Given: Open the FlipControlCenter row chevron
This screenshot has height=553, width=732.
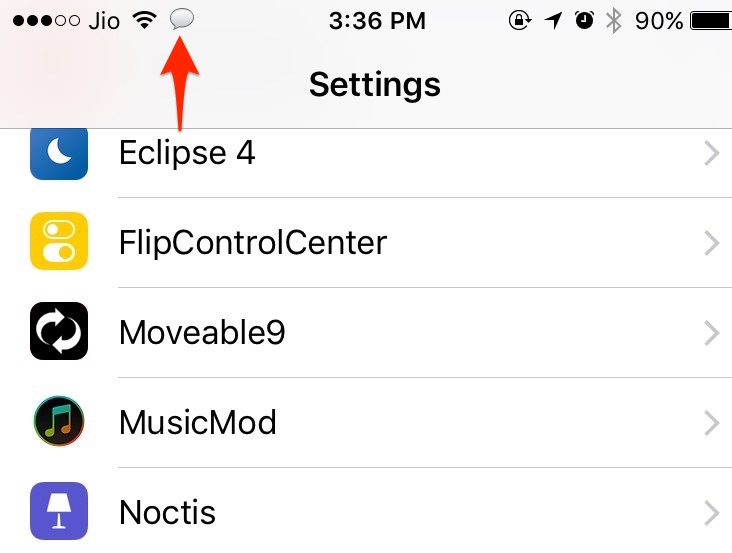Looking at the screenshot, I should point(711,242).
